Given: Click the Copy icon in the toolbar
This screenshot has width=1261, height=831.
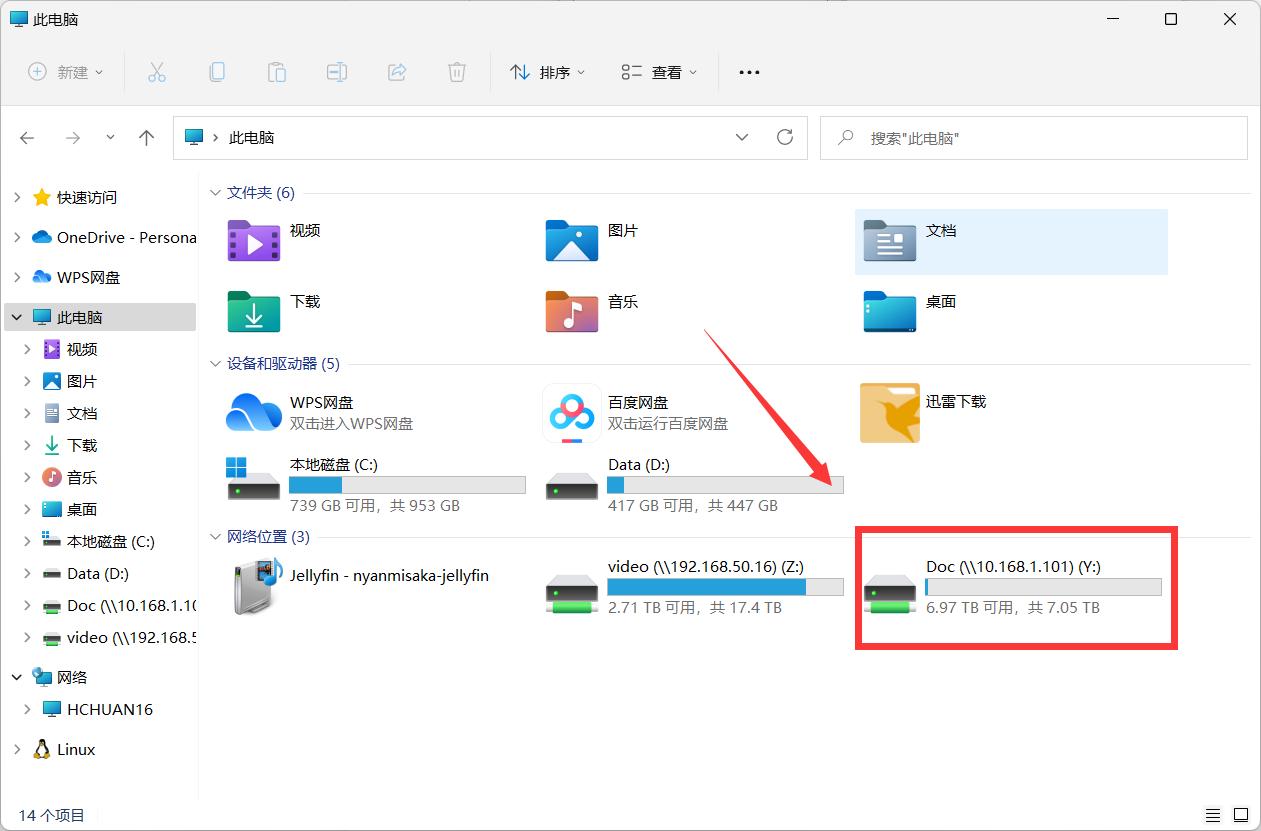Looking at the screenshot, I should click(217, 71).
